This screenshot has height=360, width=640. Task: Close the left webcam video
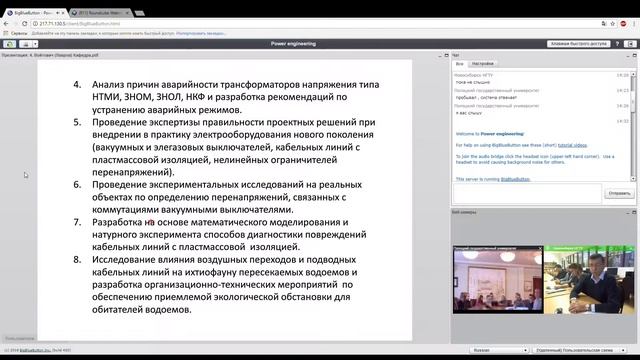click(x=540, y=248)
